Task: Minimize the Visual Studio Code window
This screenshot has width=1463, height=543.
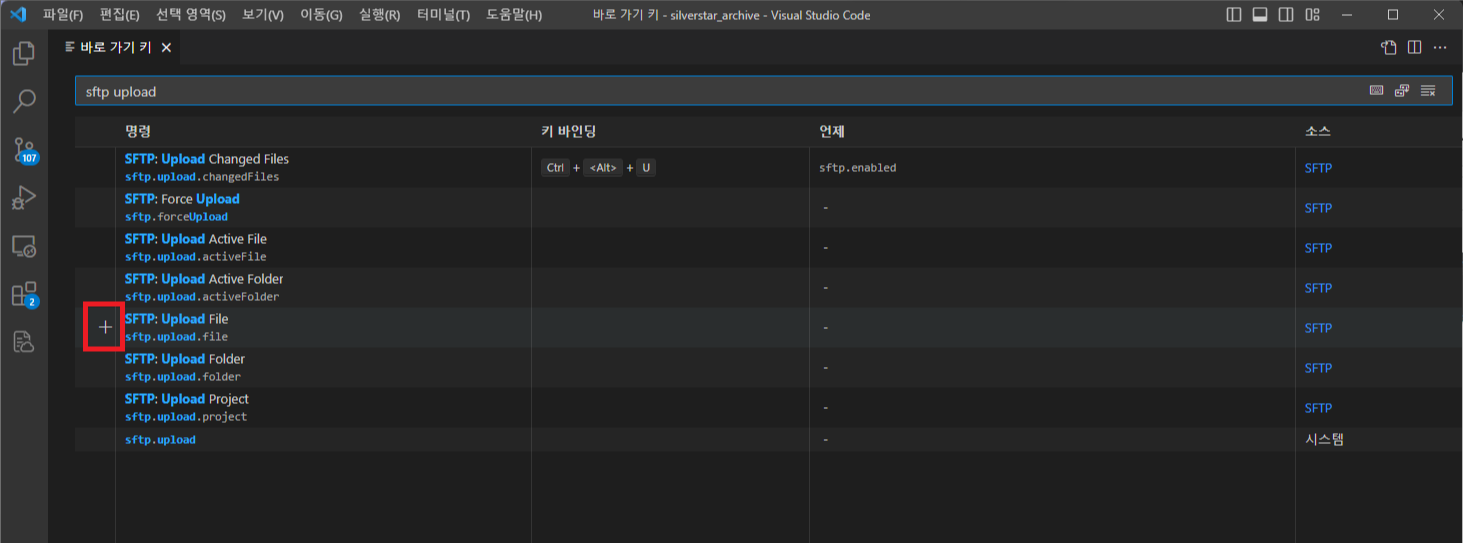Action: point(1348,15)
